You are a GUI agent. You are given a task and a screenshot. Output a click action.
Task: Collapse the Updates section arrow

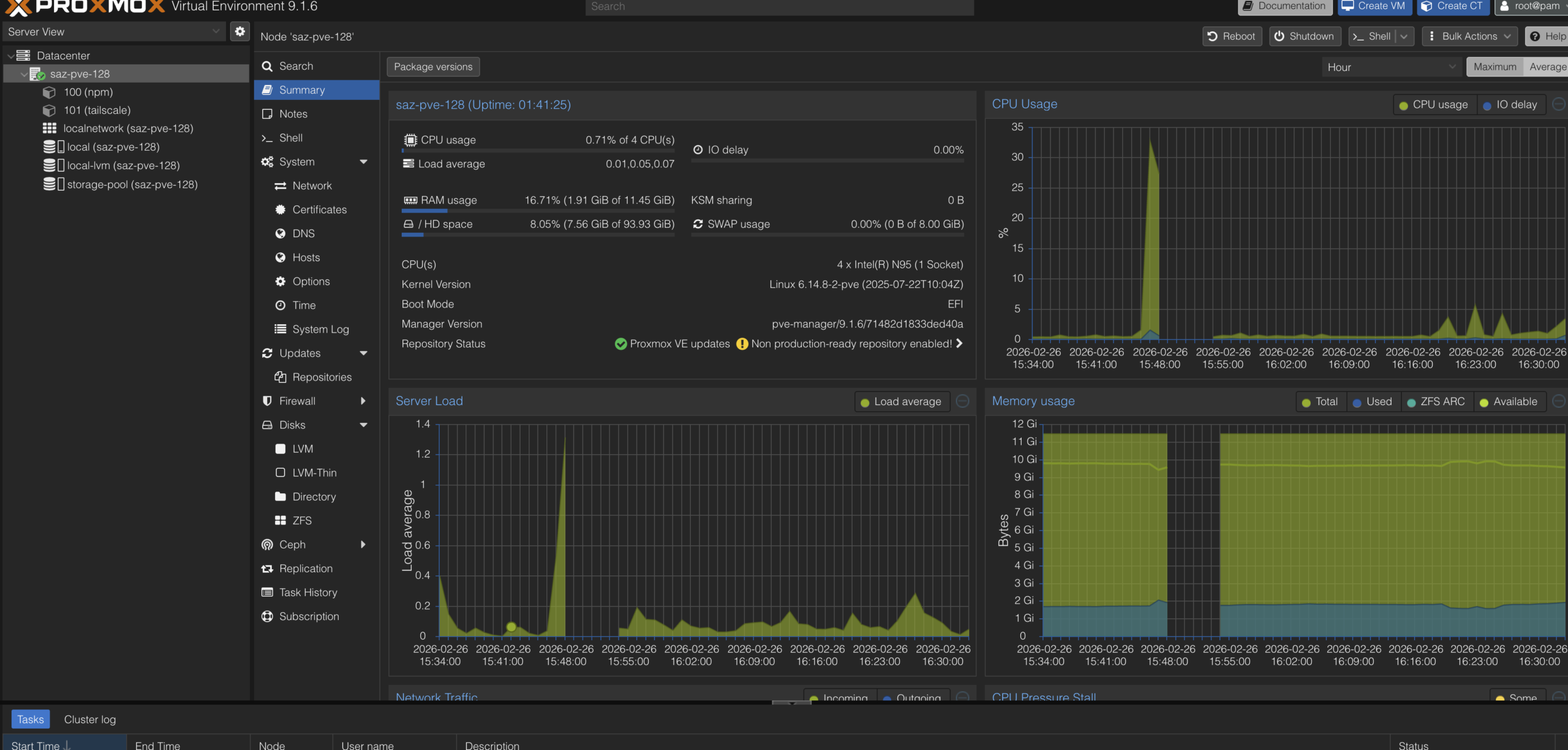pyautogui.click(x=363, y=353)
